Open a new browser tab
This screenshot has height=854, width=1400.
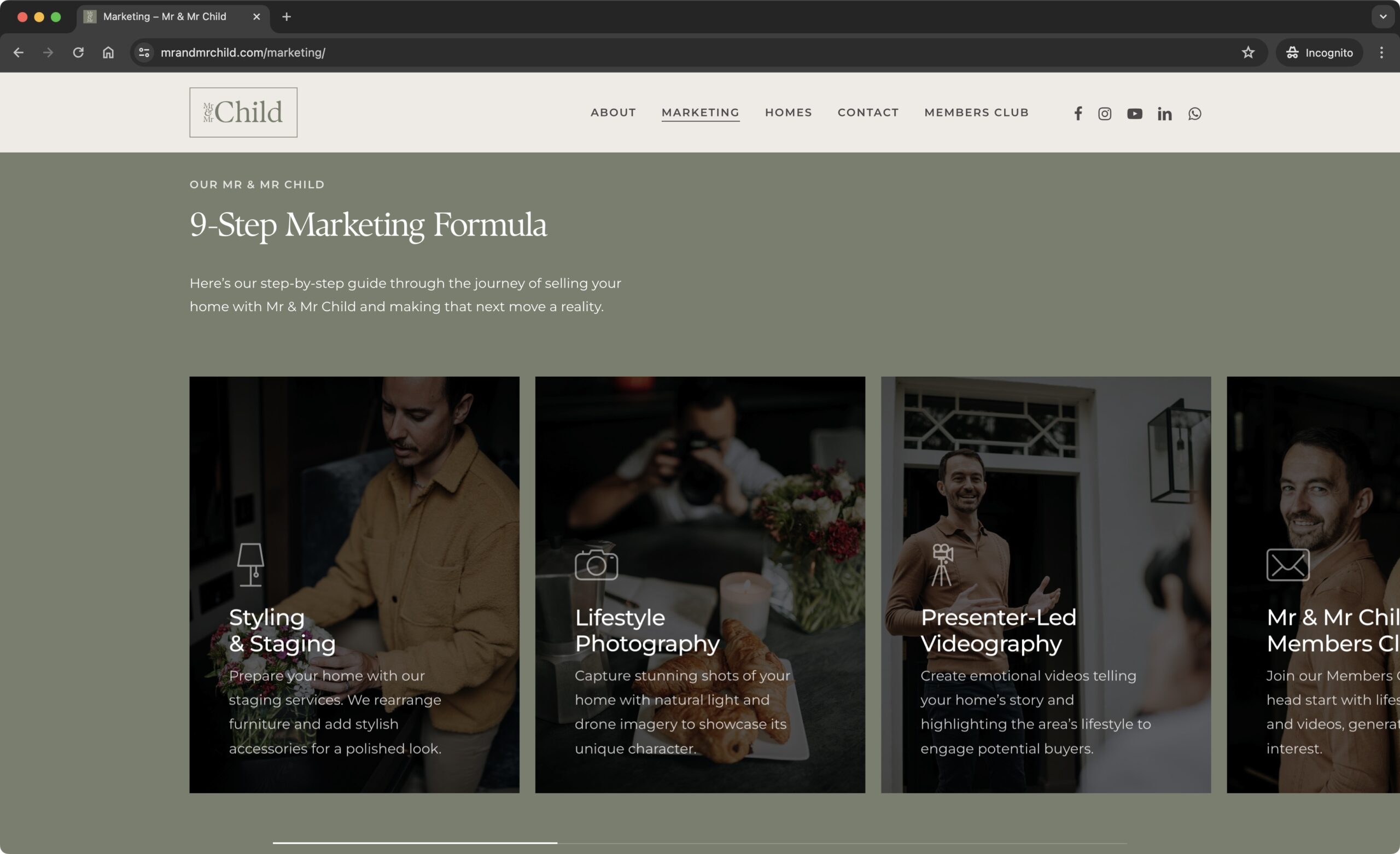click(287, 16)
